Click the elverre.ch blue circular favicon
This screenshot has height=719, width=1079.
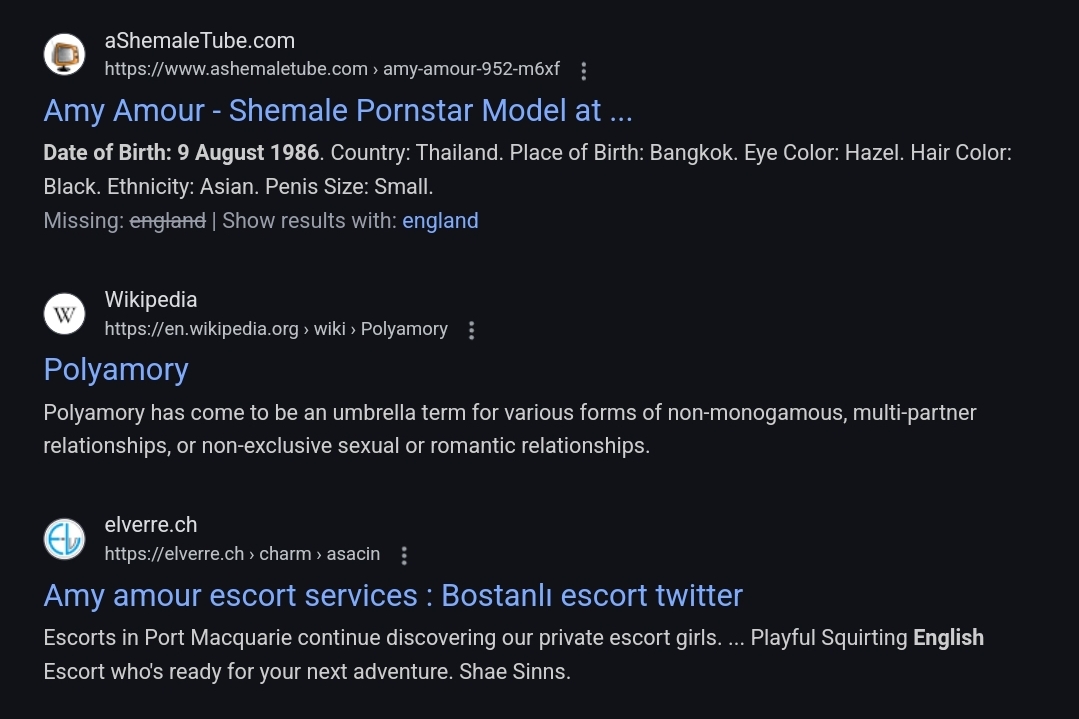click(x=65, y=539)
